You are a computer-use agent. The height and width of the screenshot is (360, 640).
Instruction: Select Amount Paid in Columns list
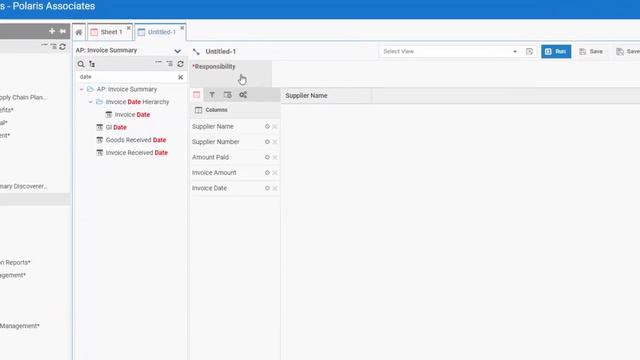(210, 157)
